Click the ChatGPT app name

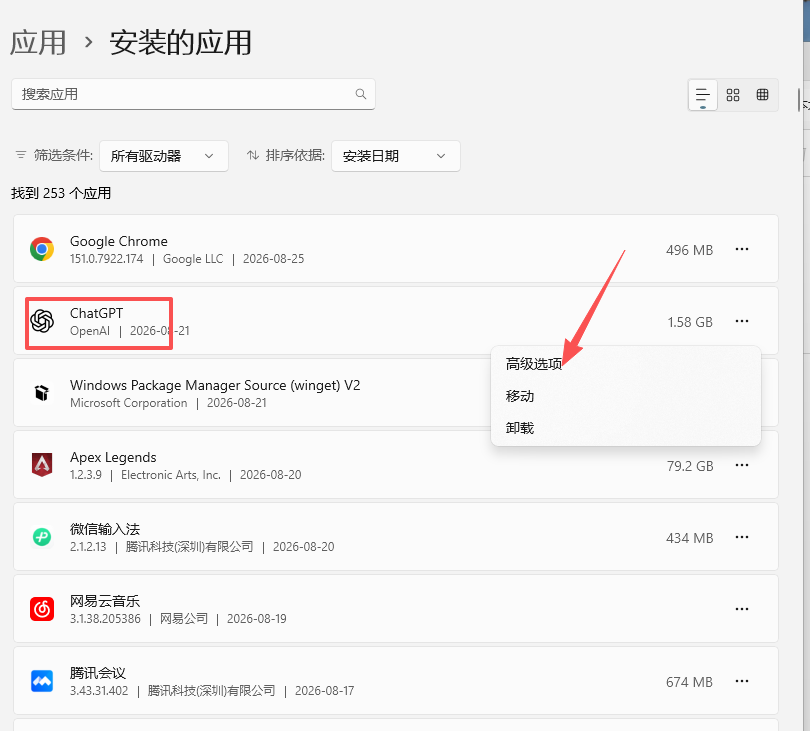[x=97, y=313]
